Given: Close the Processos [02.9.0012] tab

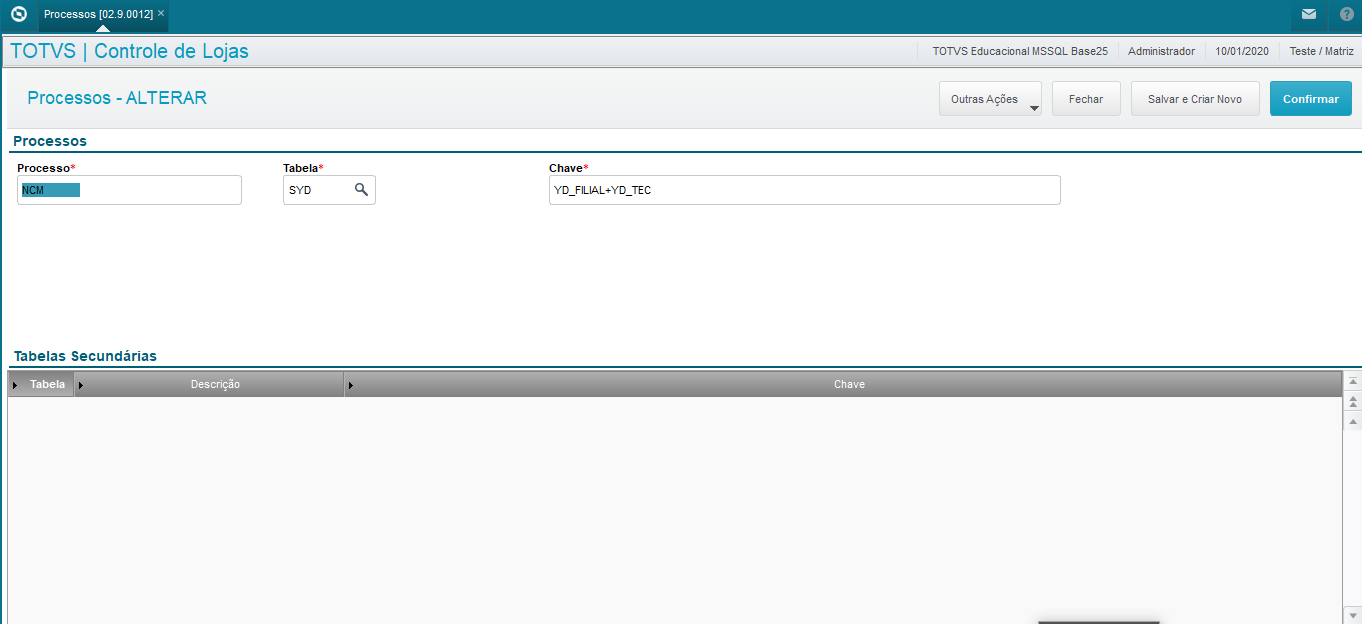Looking at the screenshot, I should coord(161,14).
